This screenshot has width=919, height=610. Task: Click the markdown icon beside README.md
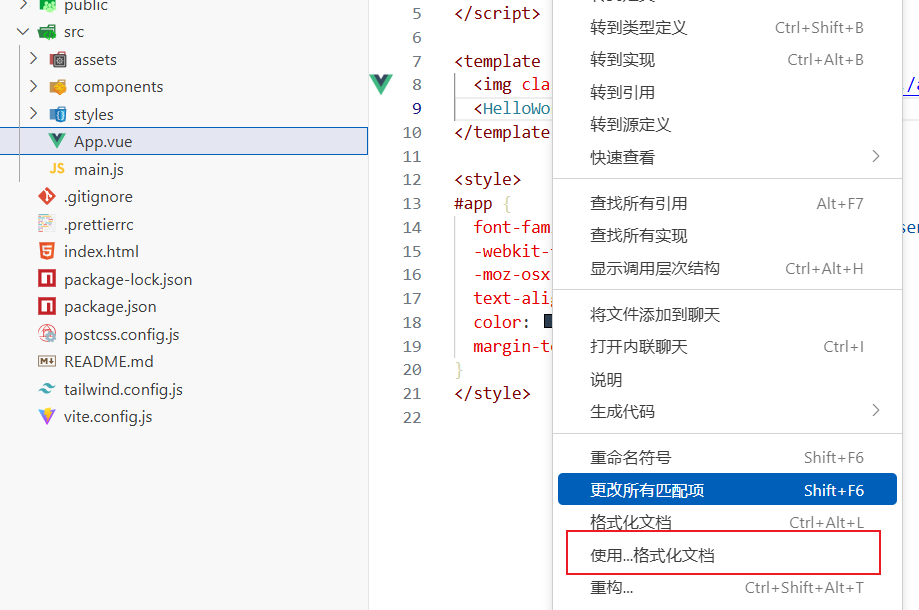click(47, 361)
